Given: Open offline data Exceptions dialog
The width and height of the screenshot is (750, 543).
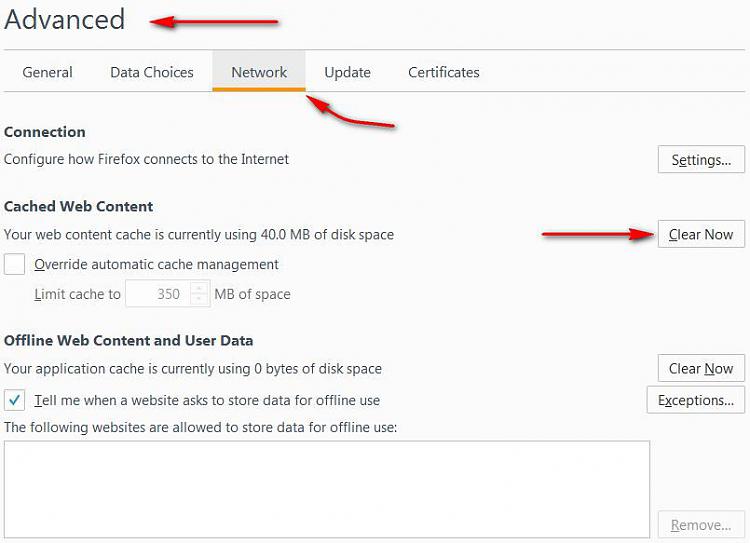Looking at the screenshot, I should 696,400.
